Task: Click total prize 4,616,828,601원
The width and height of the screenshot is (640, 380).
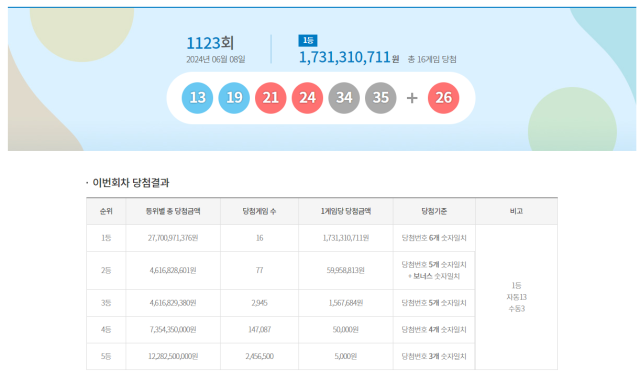Action: click(173, 270)
